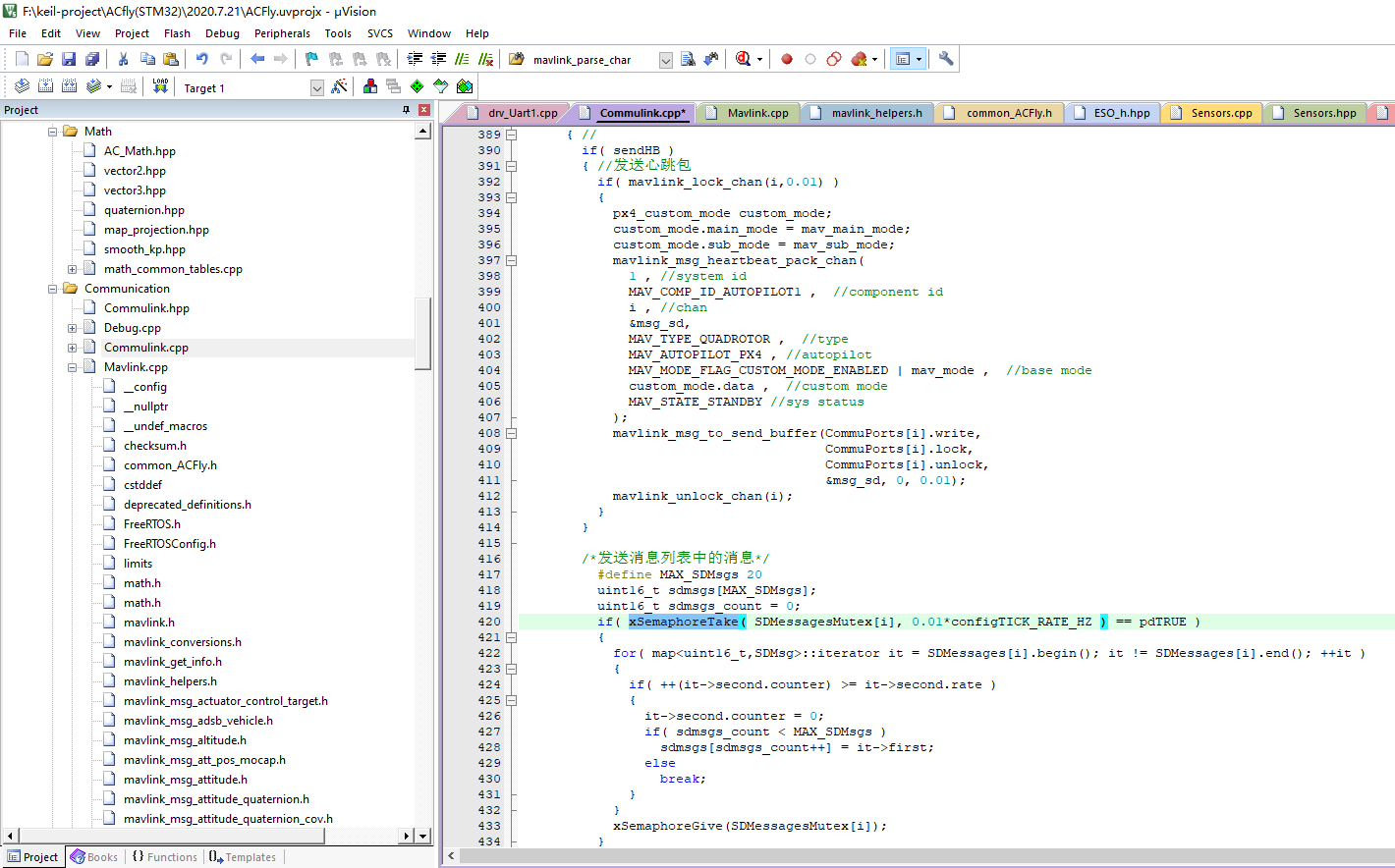Viewport: 1395px width, 868px height.
Task: Open the debug icon dropdown arrow
Action: click(x=759, y=59)
